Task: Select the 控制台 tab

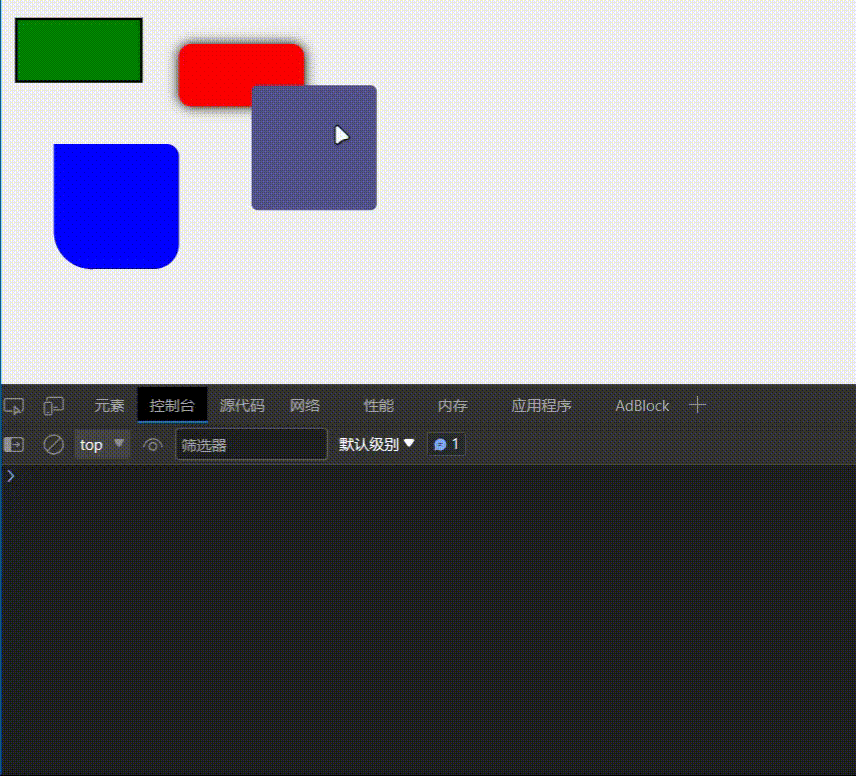Action: coord(172,405)
